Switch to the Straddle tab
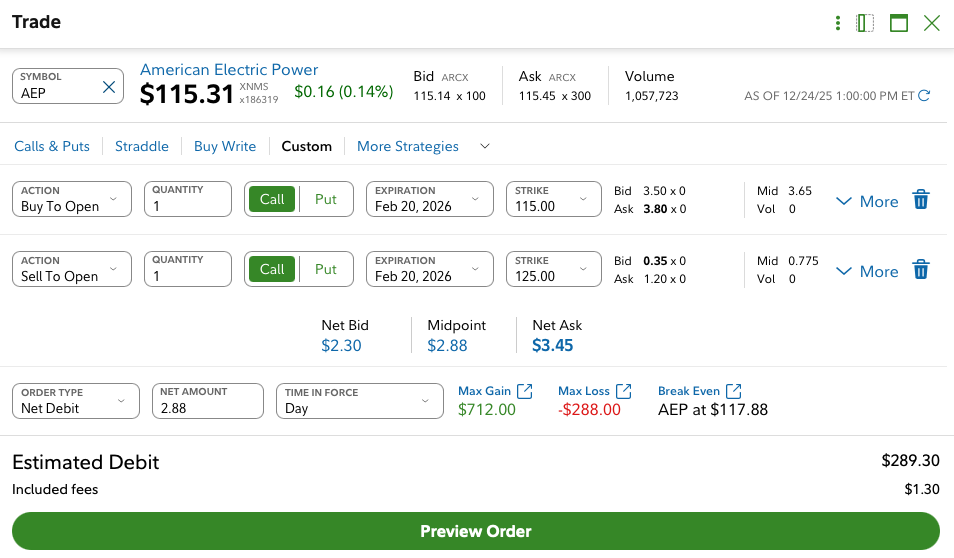Screen dimensions: 954x558 point(141,146)
